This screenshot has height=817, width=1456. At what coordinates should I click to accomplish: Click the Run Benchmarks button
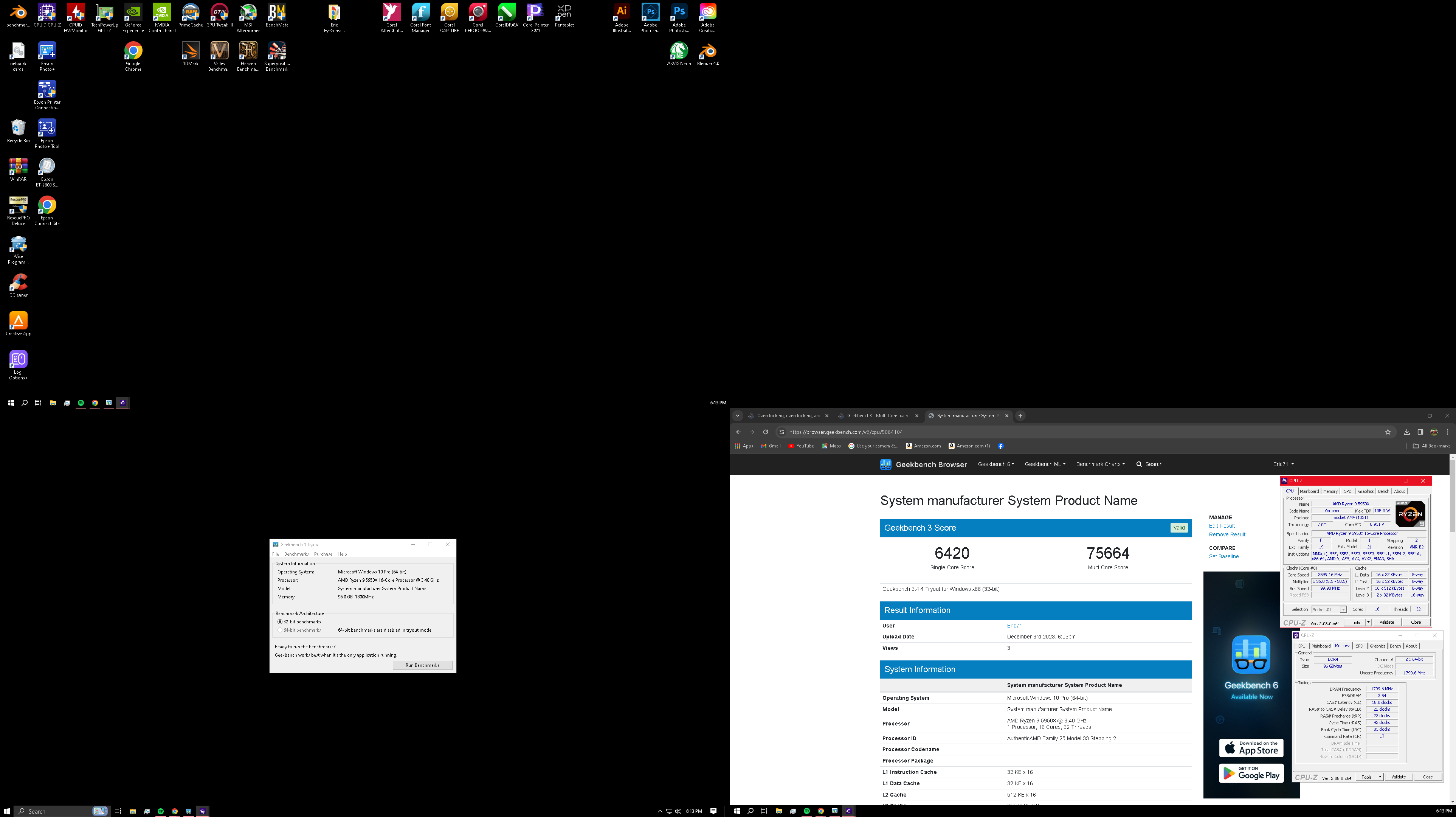pos(423,665)
